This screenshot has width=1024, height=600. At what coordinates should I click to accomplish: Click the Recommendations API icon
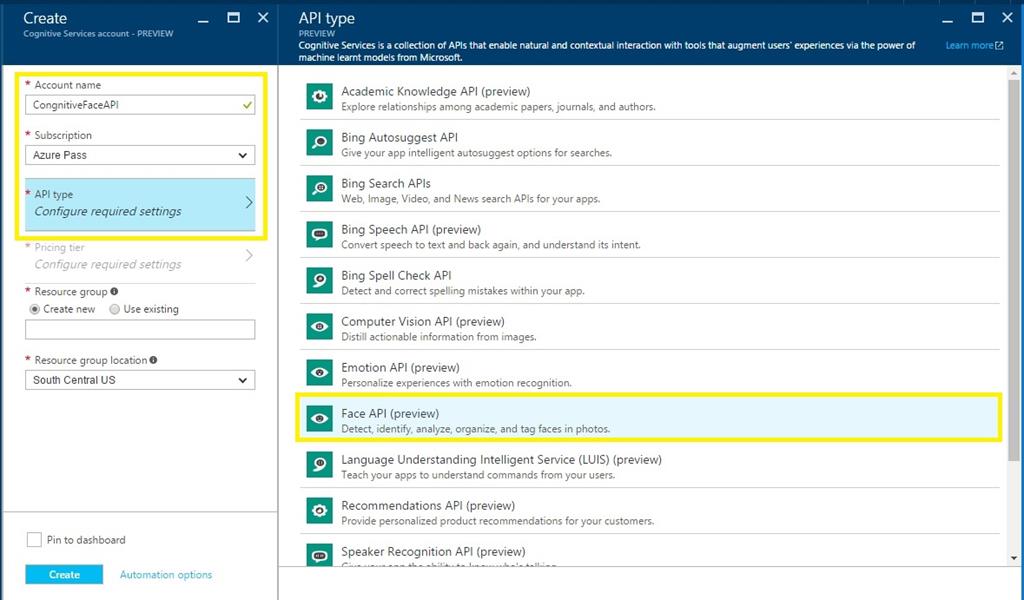[x=319, y=511]
